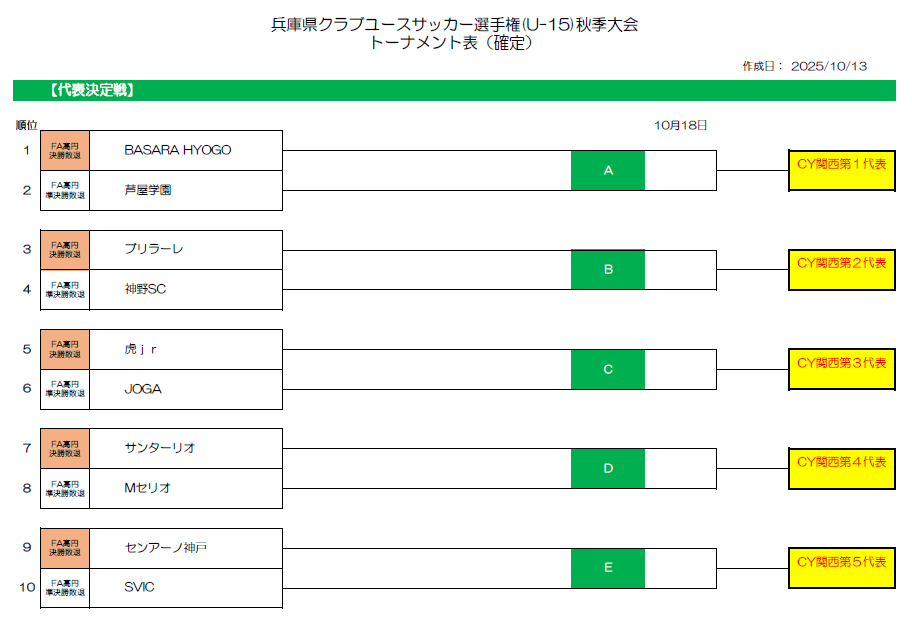Select the 神野SC team entry
This screenshot has width=912, height=623.
click(x=185, y=289)
